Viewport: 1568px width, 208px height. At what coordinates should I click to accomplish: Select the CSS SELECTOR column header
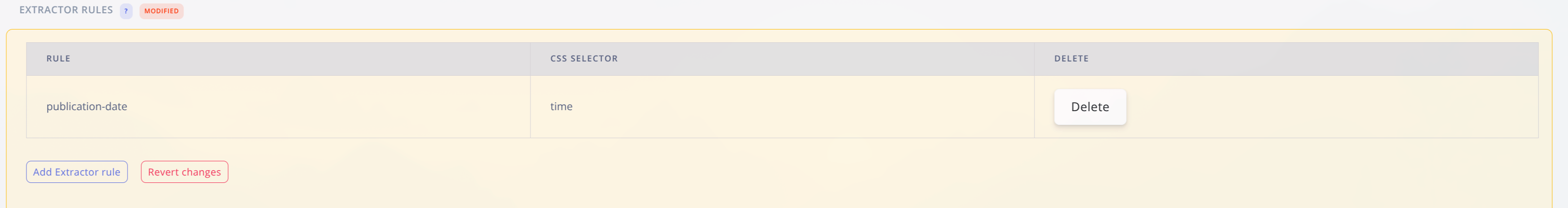584,59
